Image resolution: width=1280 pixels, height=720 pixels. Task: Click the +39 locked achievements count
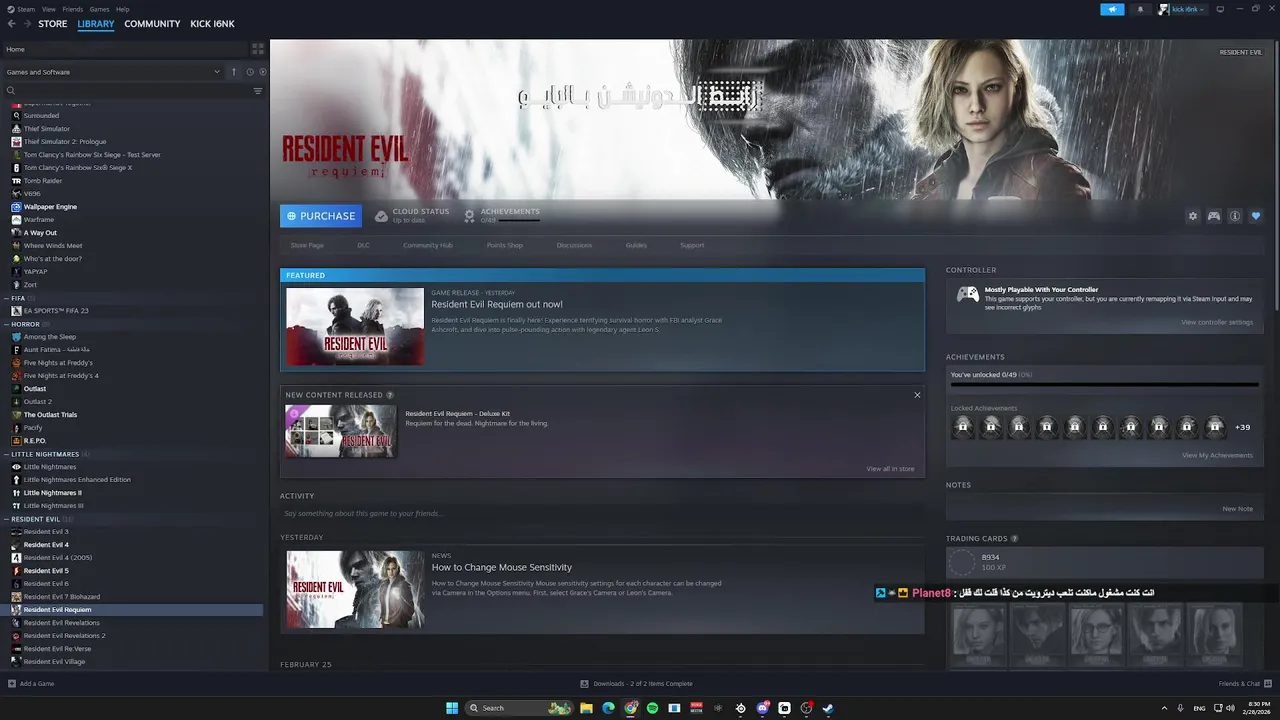[x=1242, y=427]
